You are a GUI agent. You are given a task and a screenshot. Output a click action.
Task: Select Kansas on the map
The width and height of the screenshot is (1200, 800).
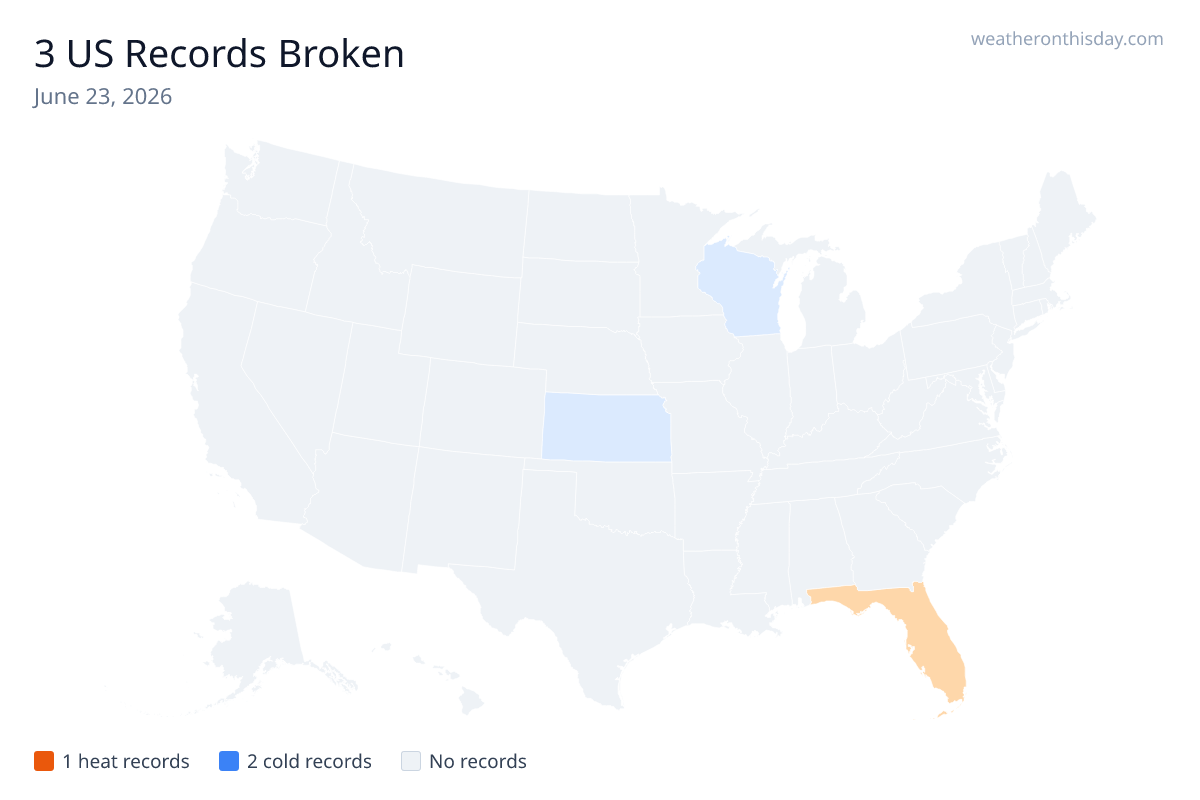[606, 427]
